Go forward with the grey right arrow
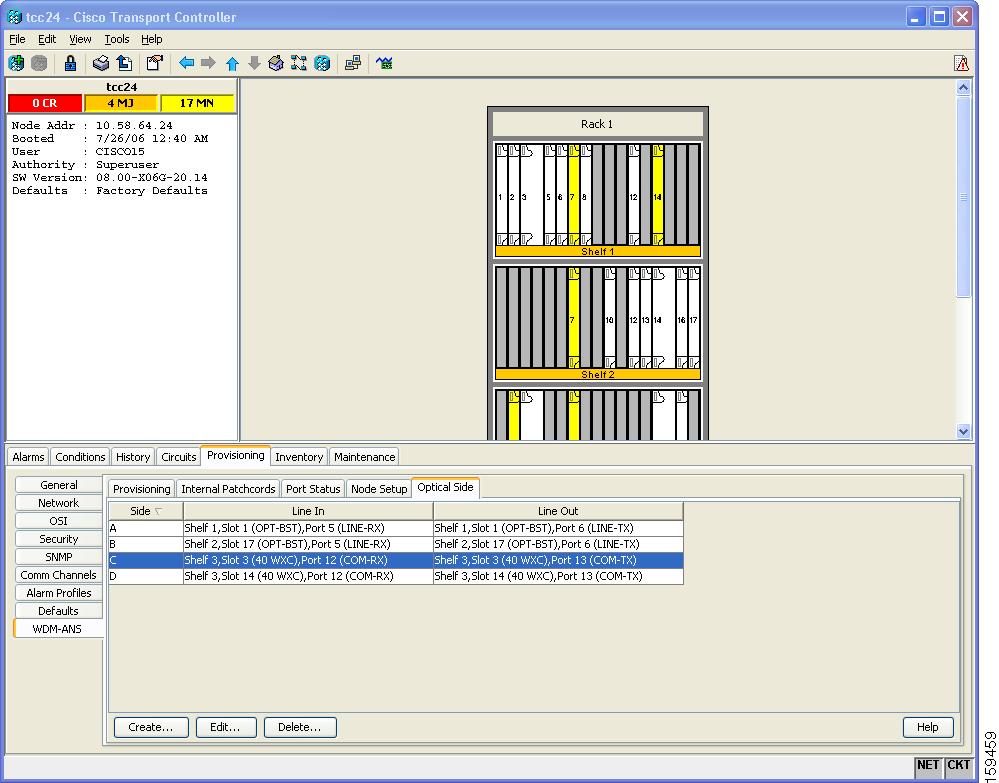Screen dimensions: 999x783 208,62
